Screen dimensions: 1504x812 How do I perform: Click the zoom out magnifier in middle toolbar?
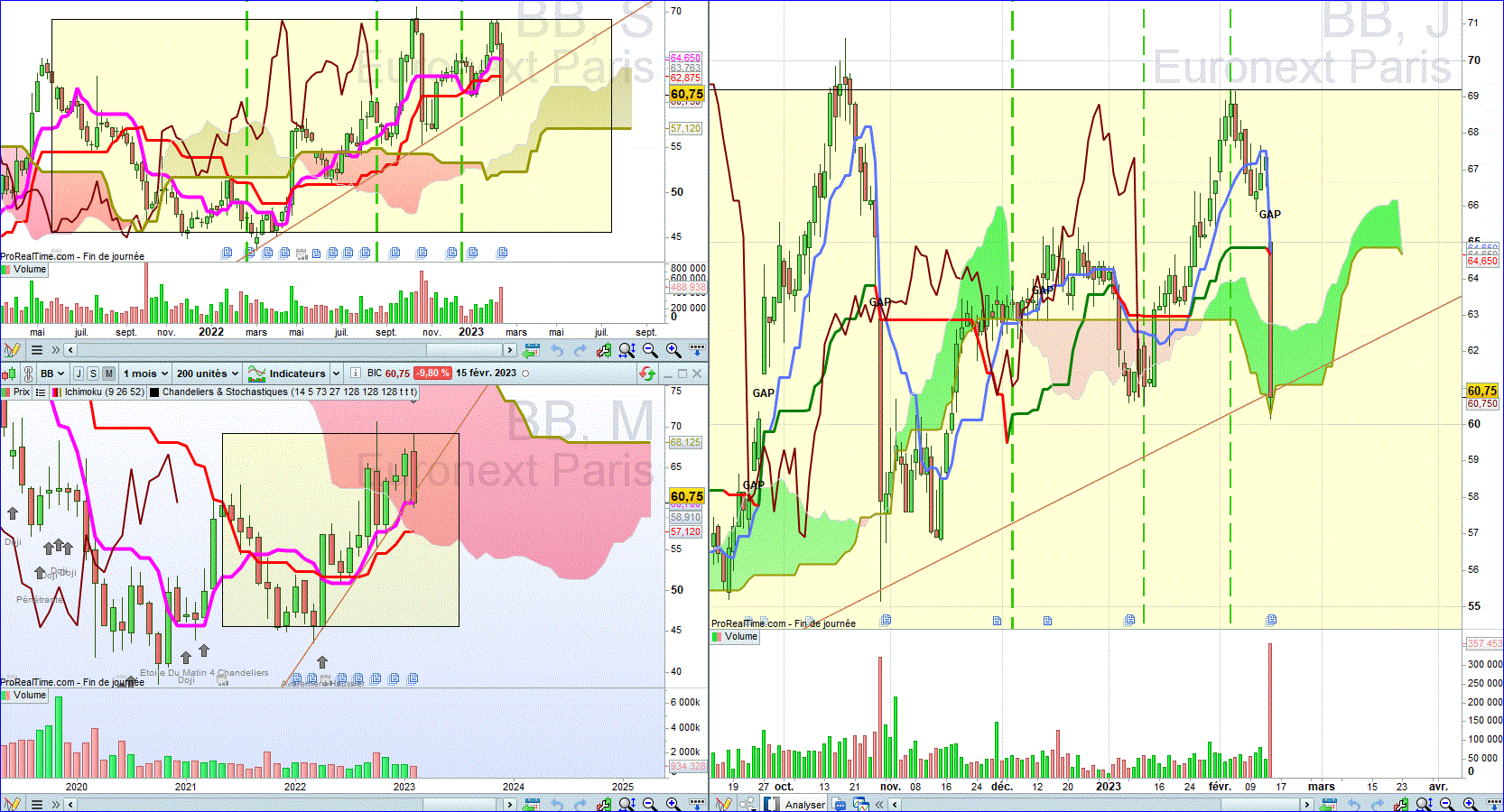(650, 350)
